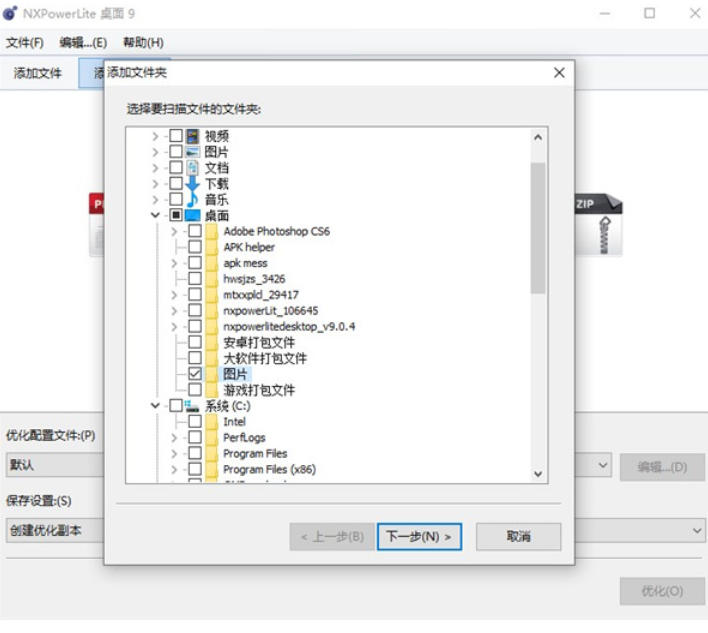Image resolution: width=708 pixels, height=633 pixels.
Task: Collapse the 系统 (C:) tree node
Action: (155, 405)
